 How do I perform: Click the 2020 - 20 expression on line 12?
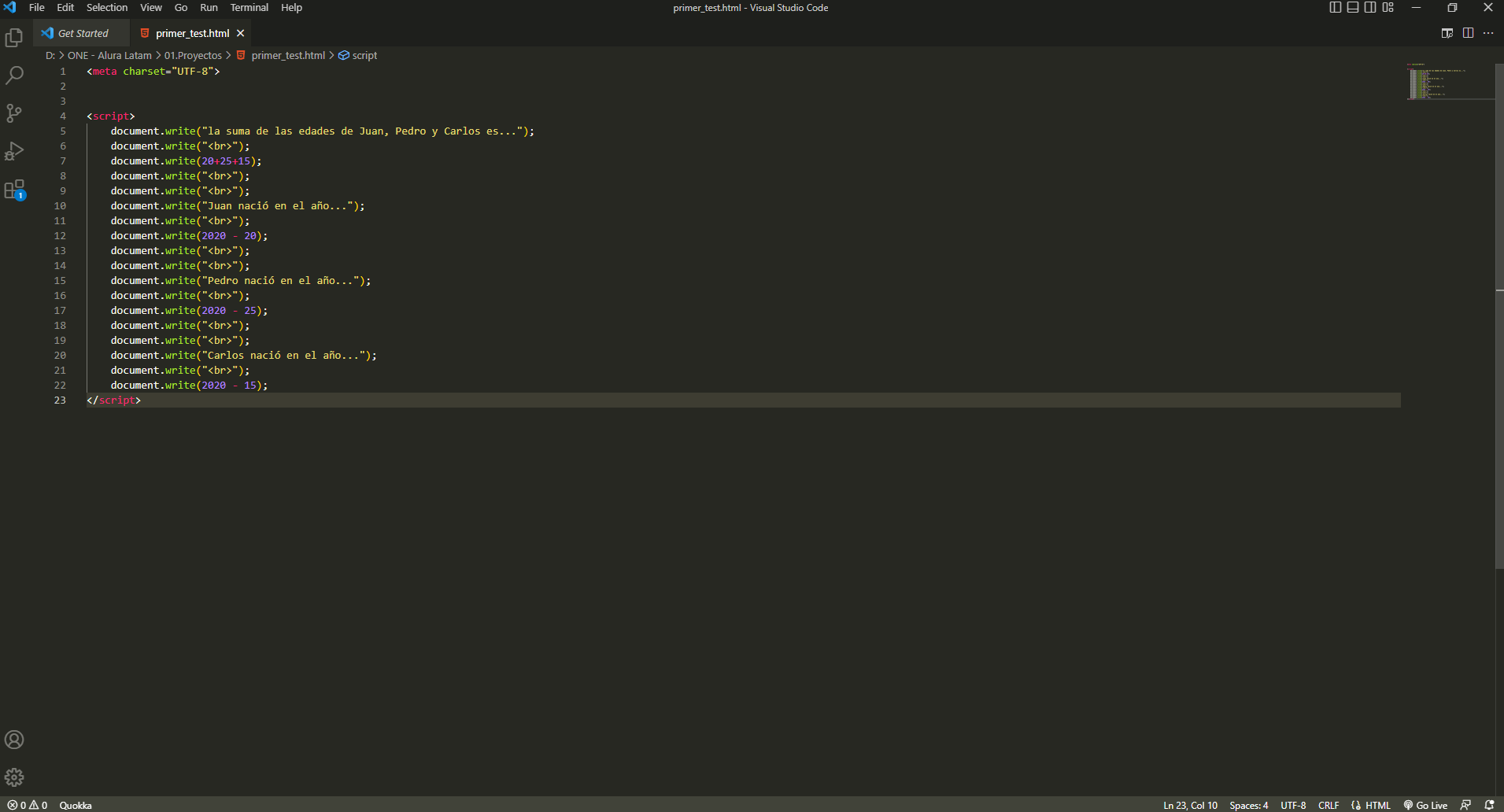click(x=229, y=235)
